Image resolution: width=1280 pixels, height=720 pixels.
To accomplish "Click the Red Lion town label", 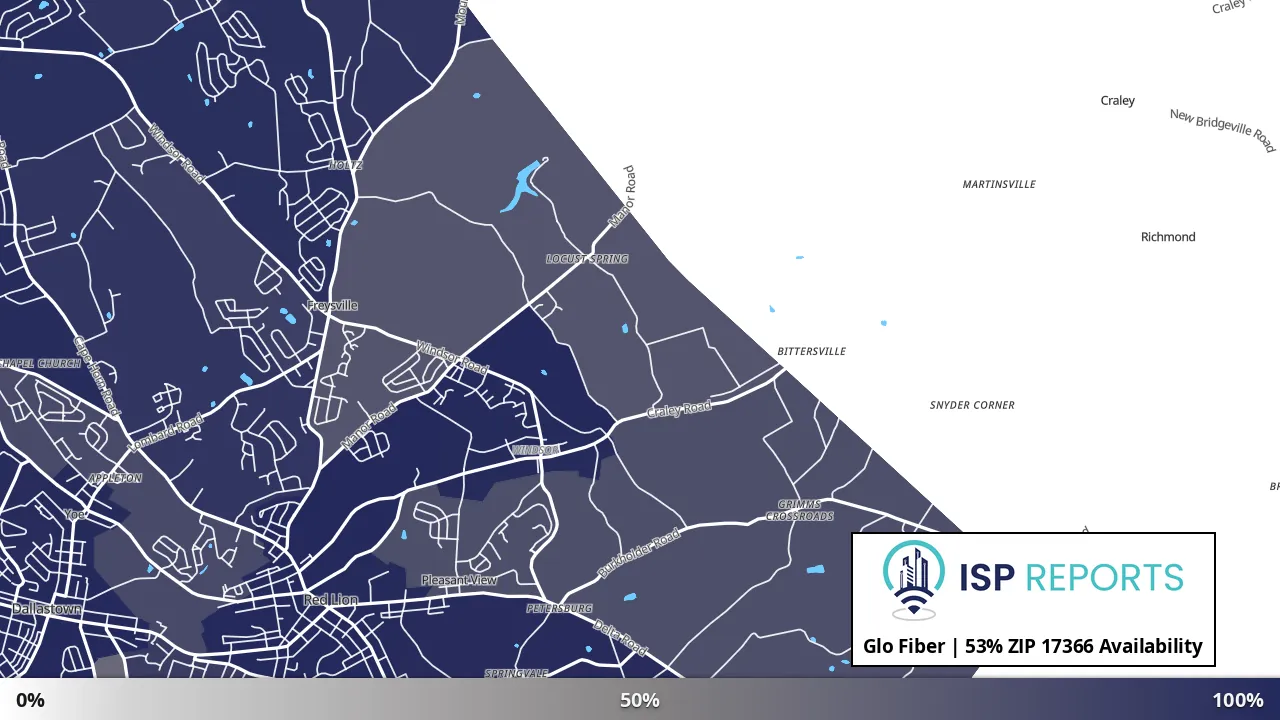I will 329,600.
